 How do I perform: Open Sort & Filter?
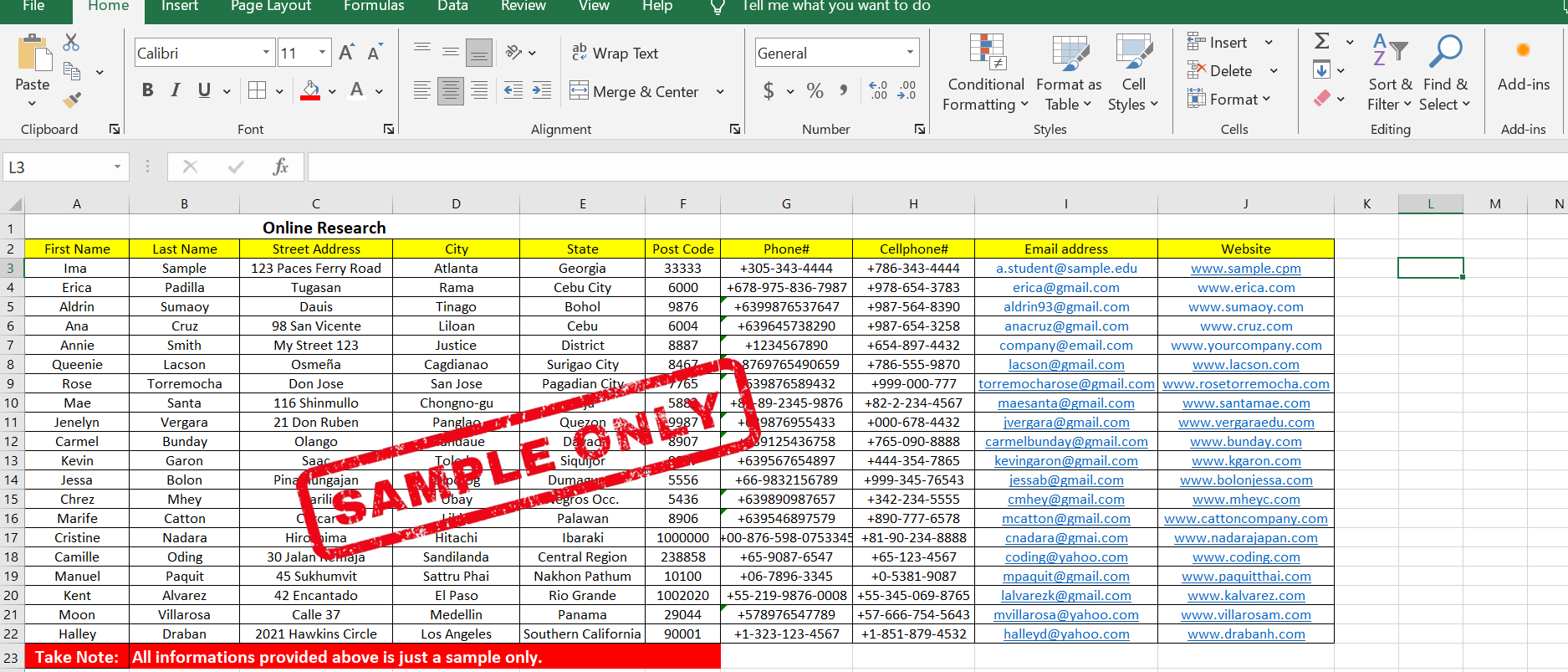1390,74
